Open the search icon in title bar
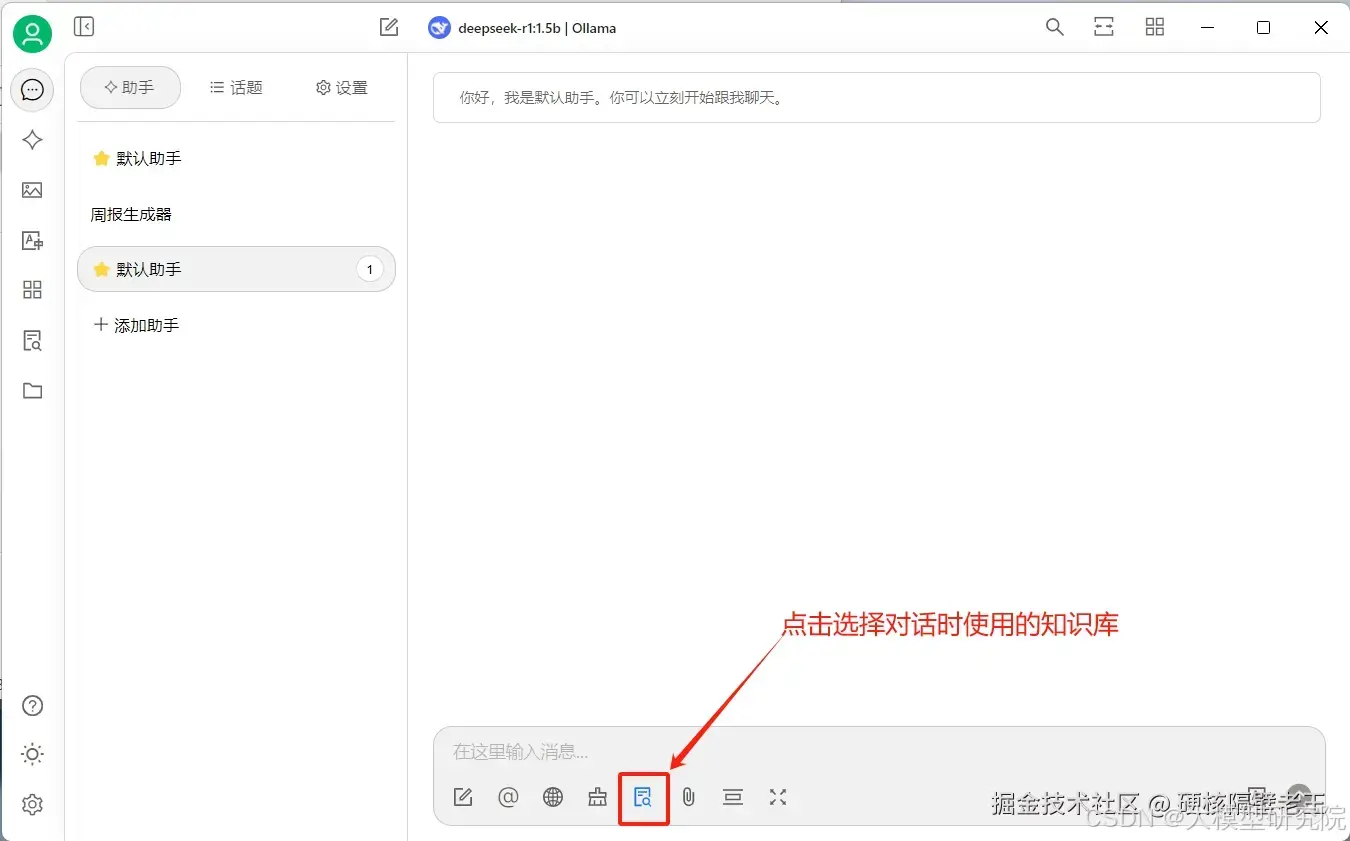 1054,27
